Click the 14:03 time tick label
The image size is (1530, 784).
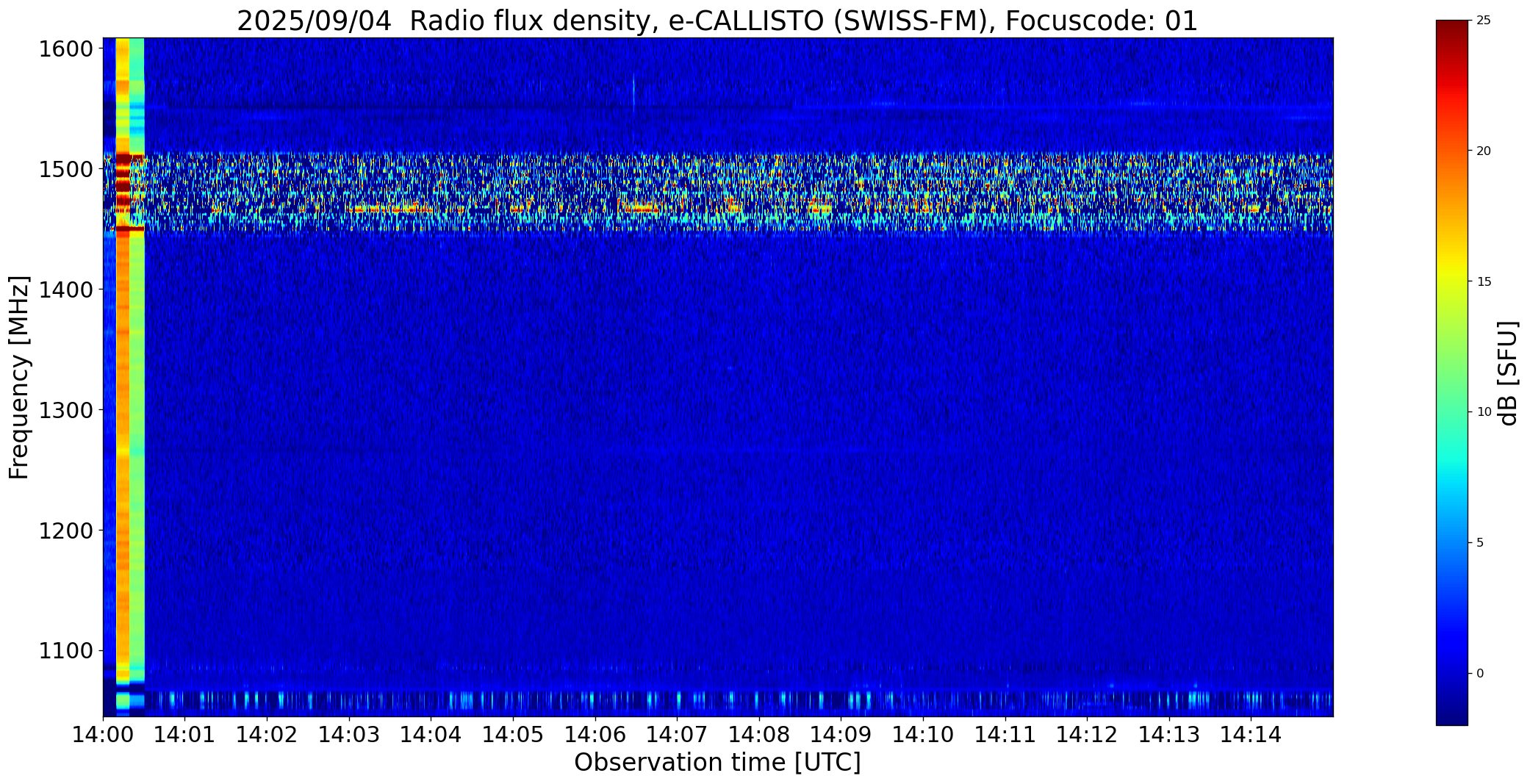(x=349, y=734)
